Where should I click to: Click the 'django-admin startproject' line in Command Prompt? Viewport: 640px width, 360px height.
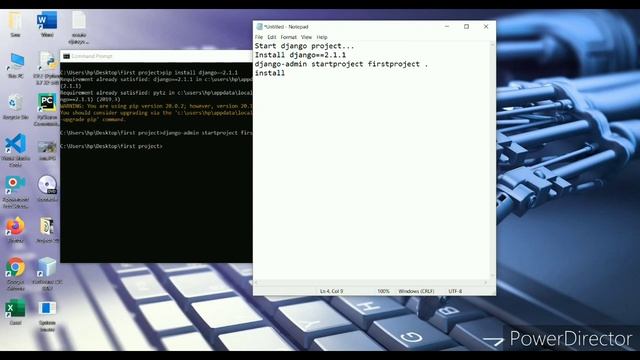(x=157, y=133)
